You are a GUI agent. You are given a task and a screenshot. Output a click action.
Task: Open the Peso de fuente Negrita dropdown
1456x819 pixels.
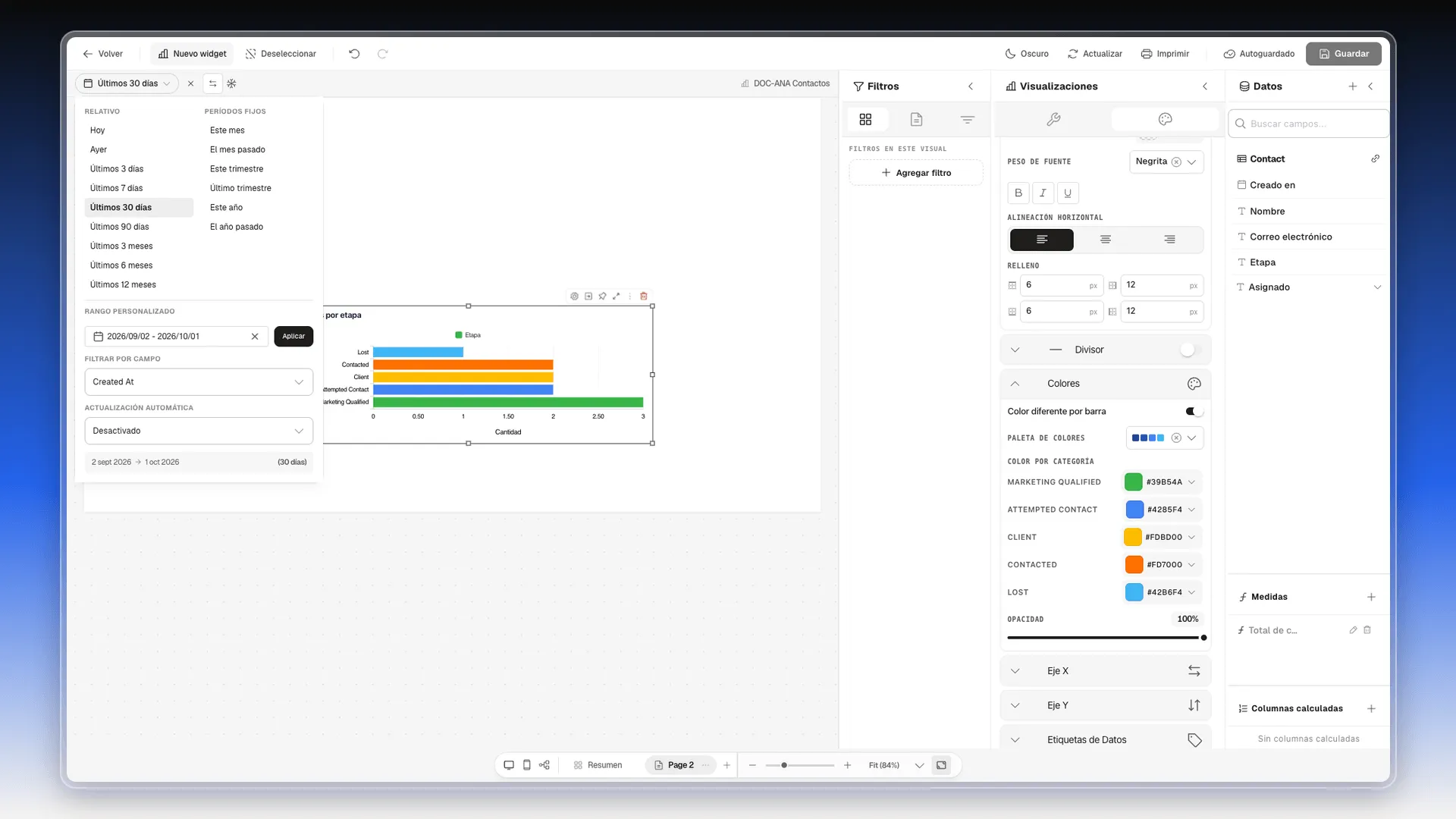pos(1166,162)
